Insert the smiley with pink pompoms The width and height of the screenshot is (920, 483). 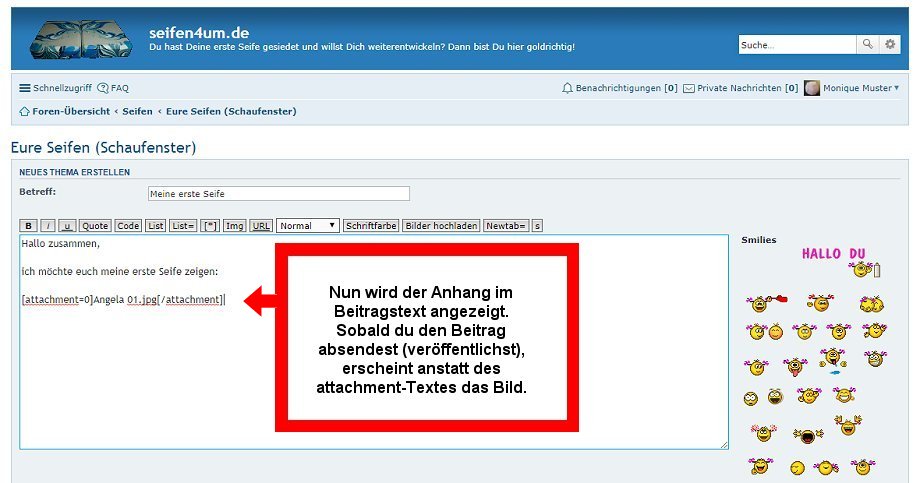(763, 433)
